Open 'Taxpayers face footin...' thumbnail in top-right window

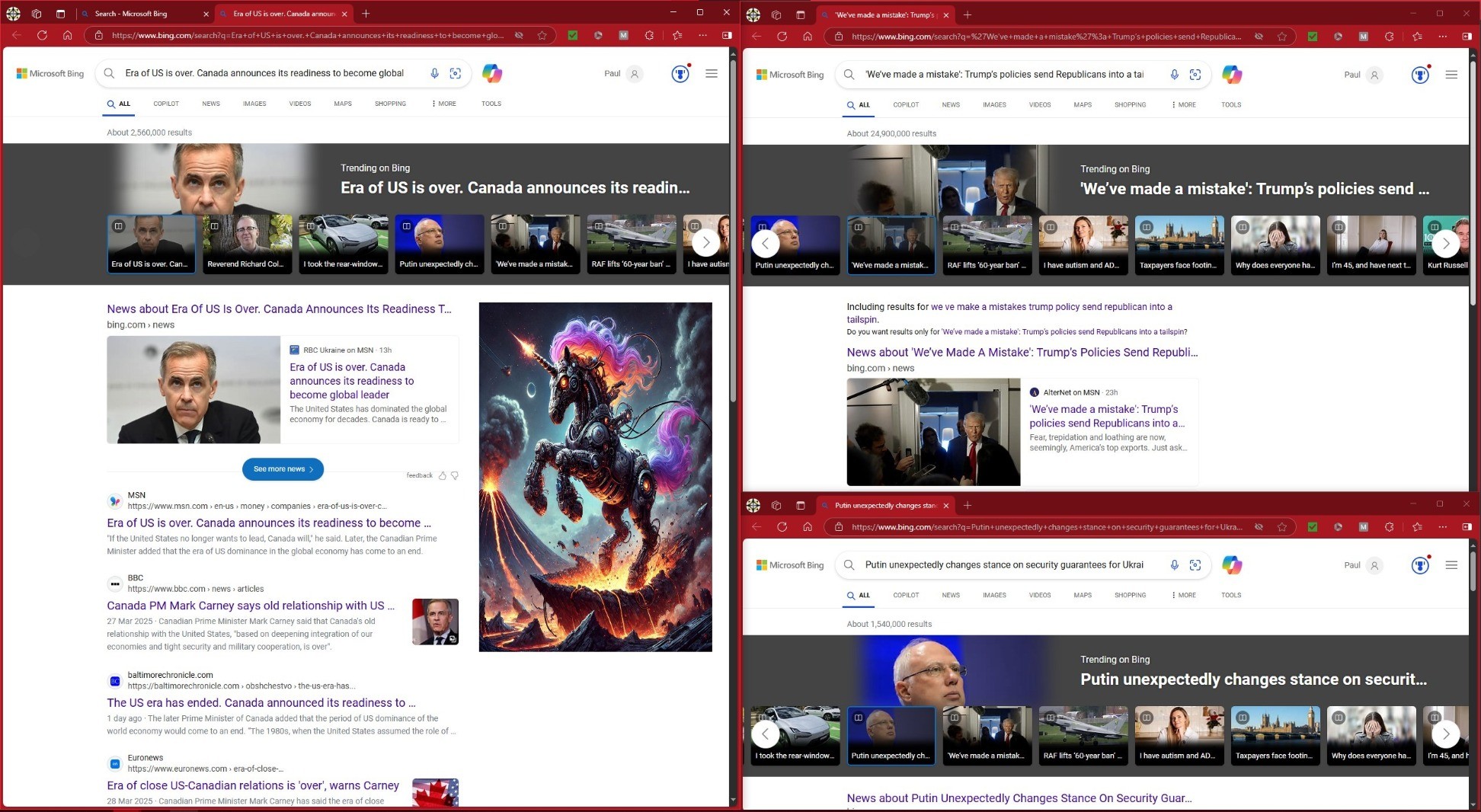(x=1179, y=245)
